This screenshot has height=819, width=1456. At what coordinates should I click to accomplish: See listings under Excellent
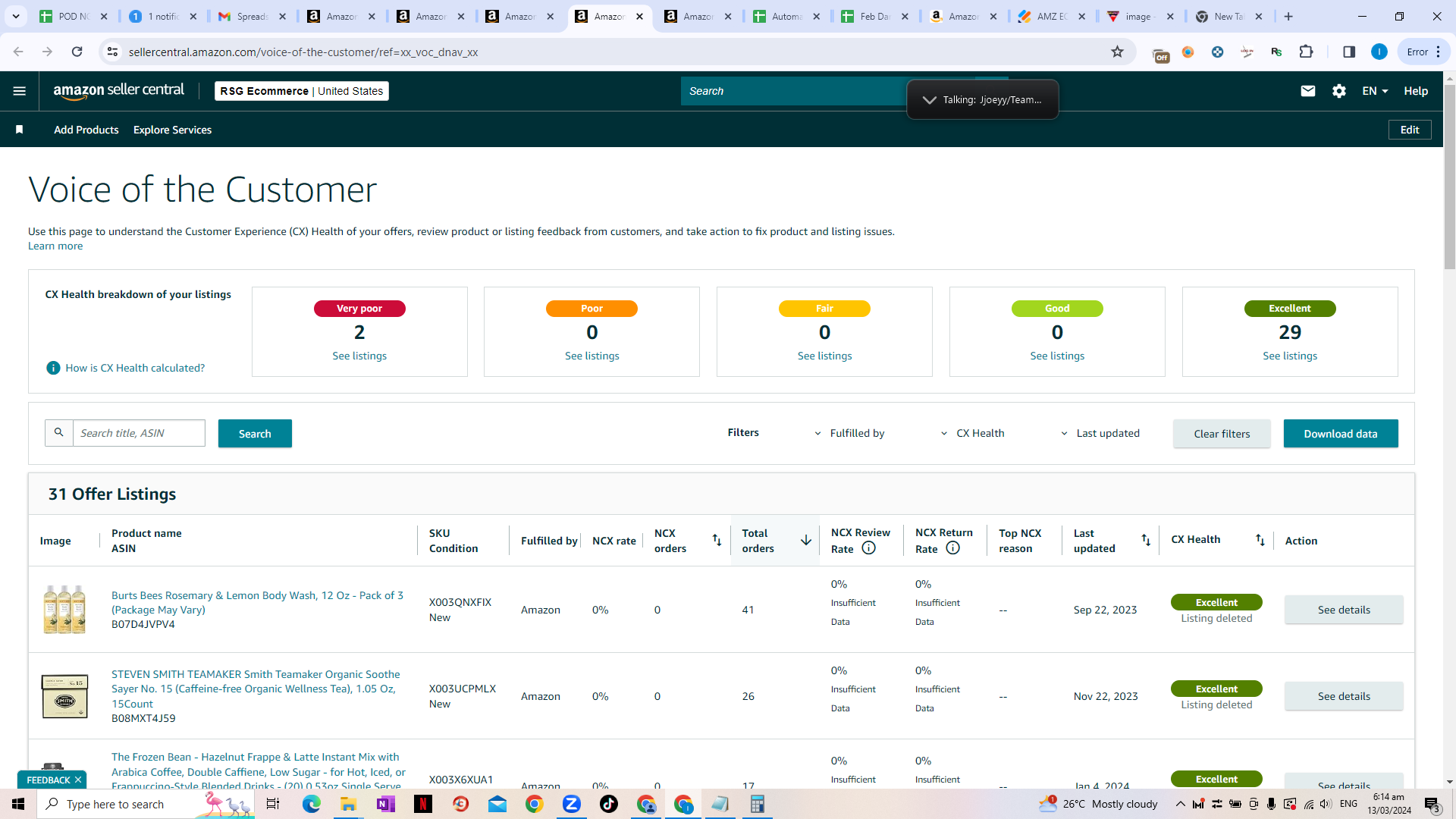click(1290, 356)
